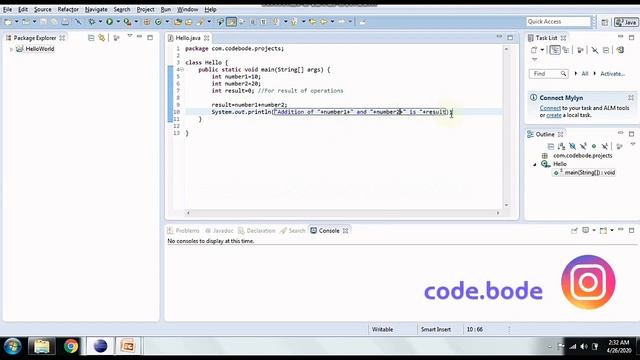This screenshot has height=360, width=640.
Task: Select the Hello.java editor tab
Action: [x=188, y=38]
